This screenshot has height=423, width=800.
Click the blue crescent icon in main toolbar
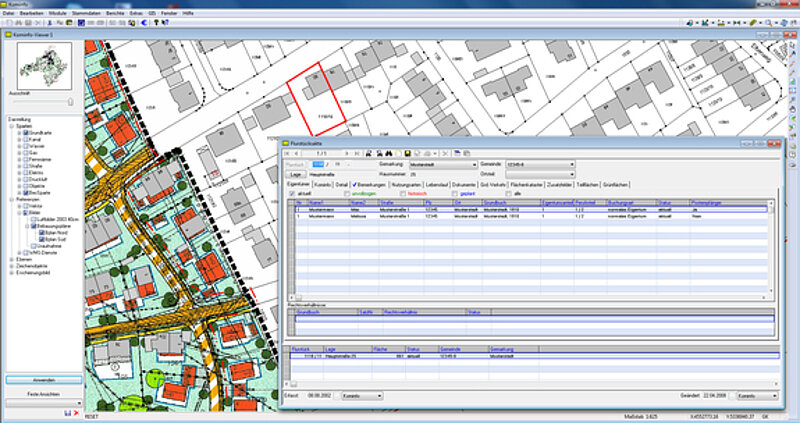144,22
